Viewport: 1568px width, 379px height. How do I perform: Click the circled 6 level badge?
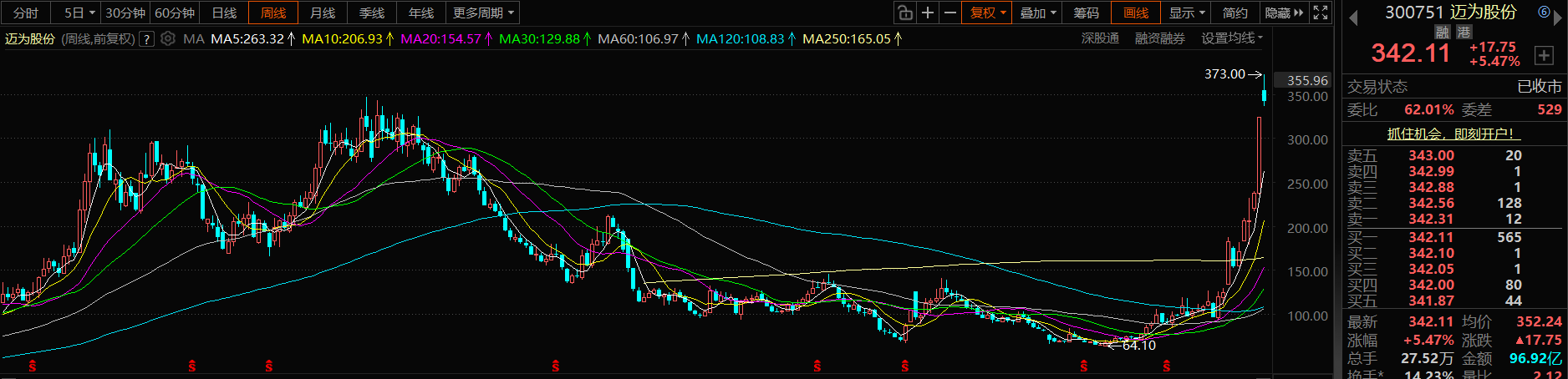[1545, 12]
